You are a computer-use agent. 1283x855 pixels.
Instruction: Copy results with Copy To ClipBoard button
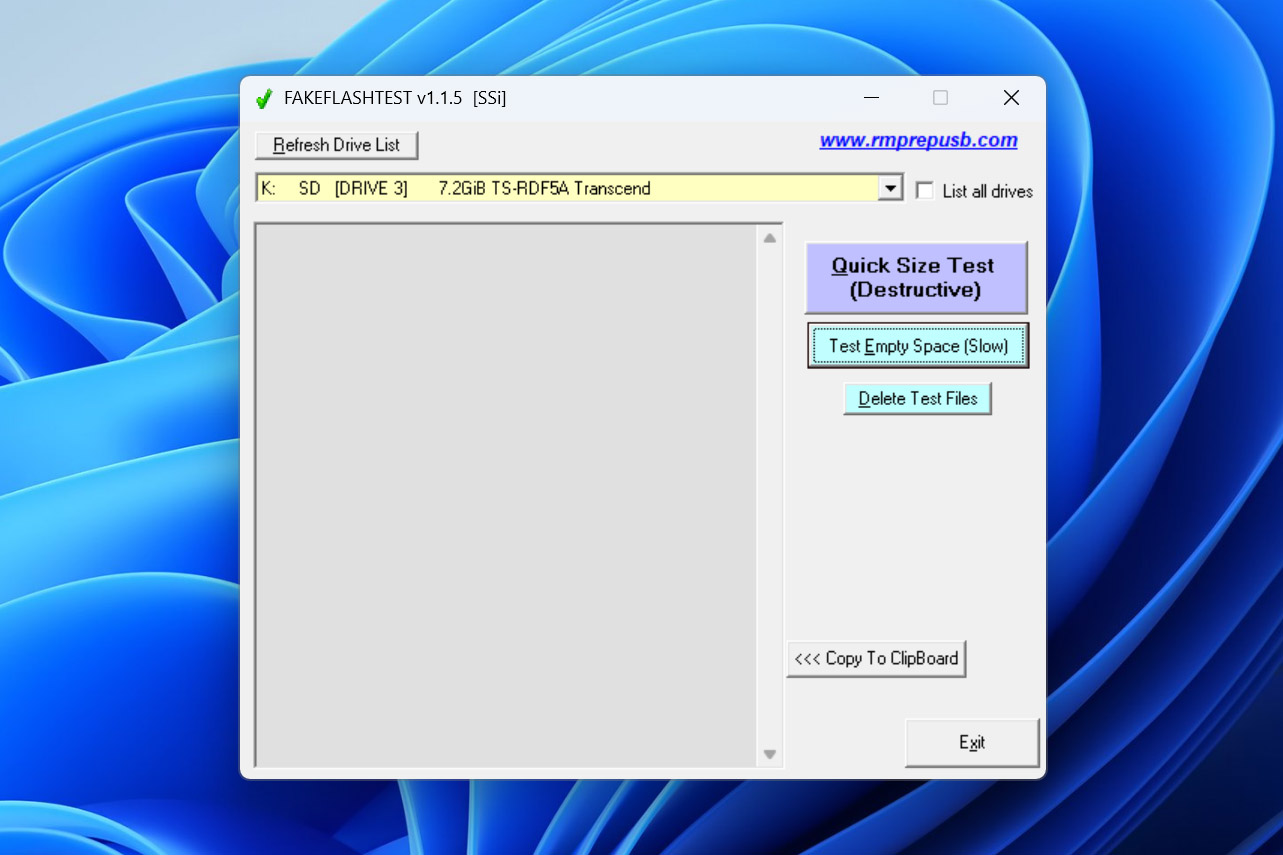[x=876, y=658]
